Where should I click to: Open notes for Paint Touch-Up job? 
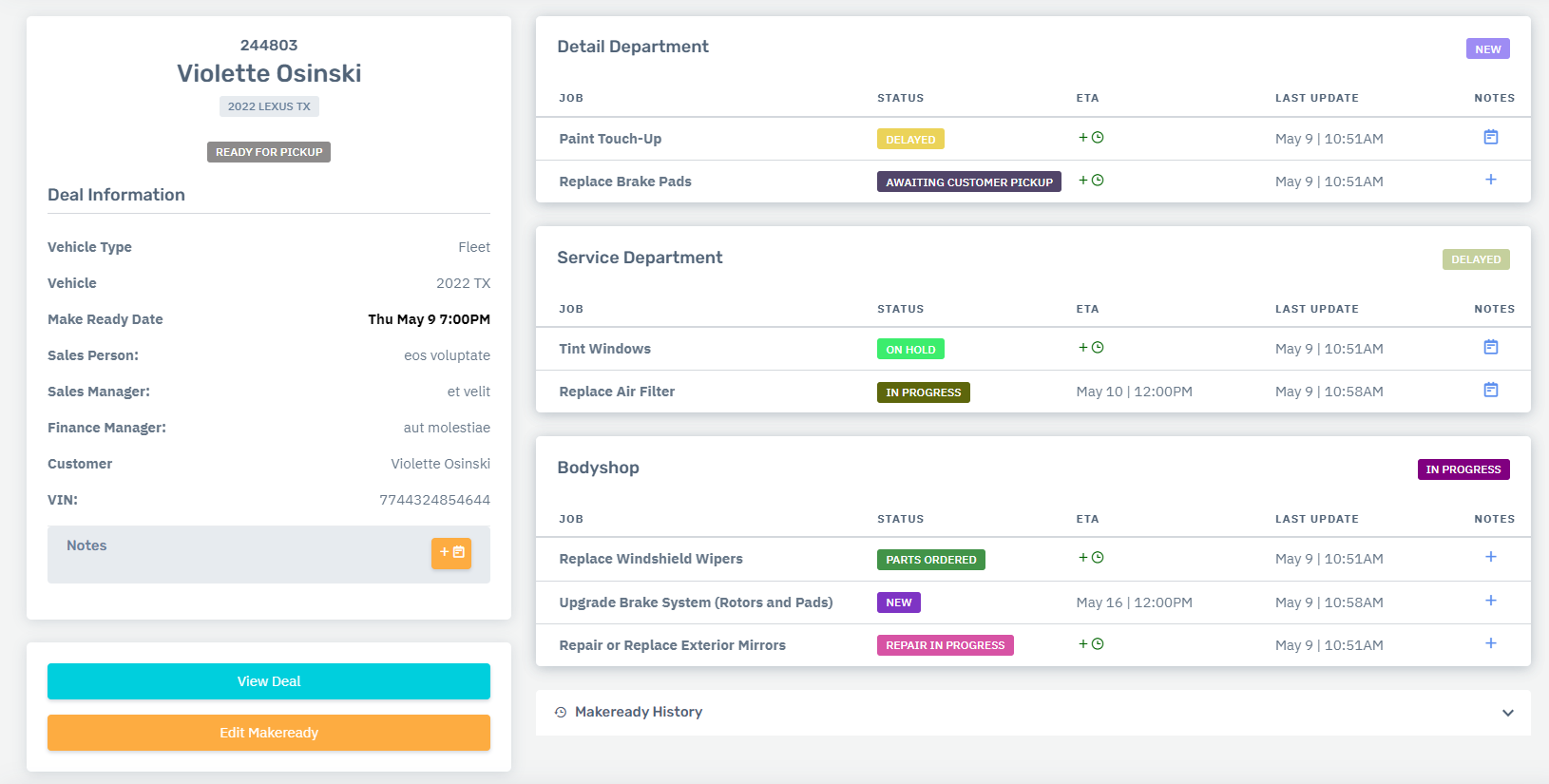pyautogui.click(x=1490, y=138)
